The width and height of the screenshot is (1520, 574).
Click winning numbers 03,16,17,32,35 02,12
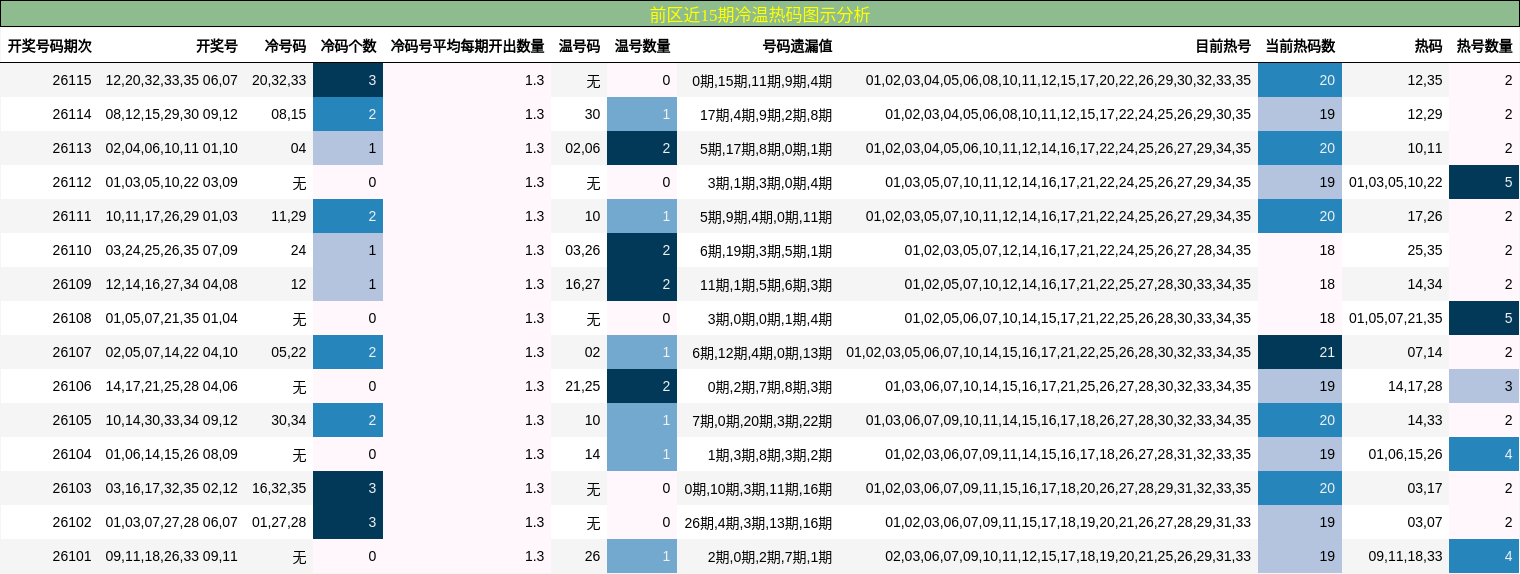tap(172, 488)
